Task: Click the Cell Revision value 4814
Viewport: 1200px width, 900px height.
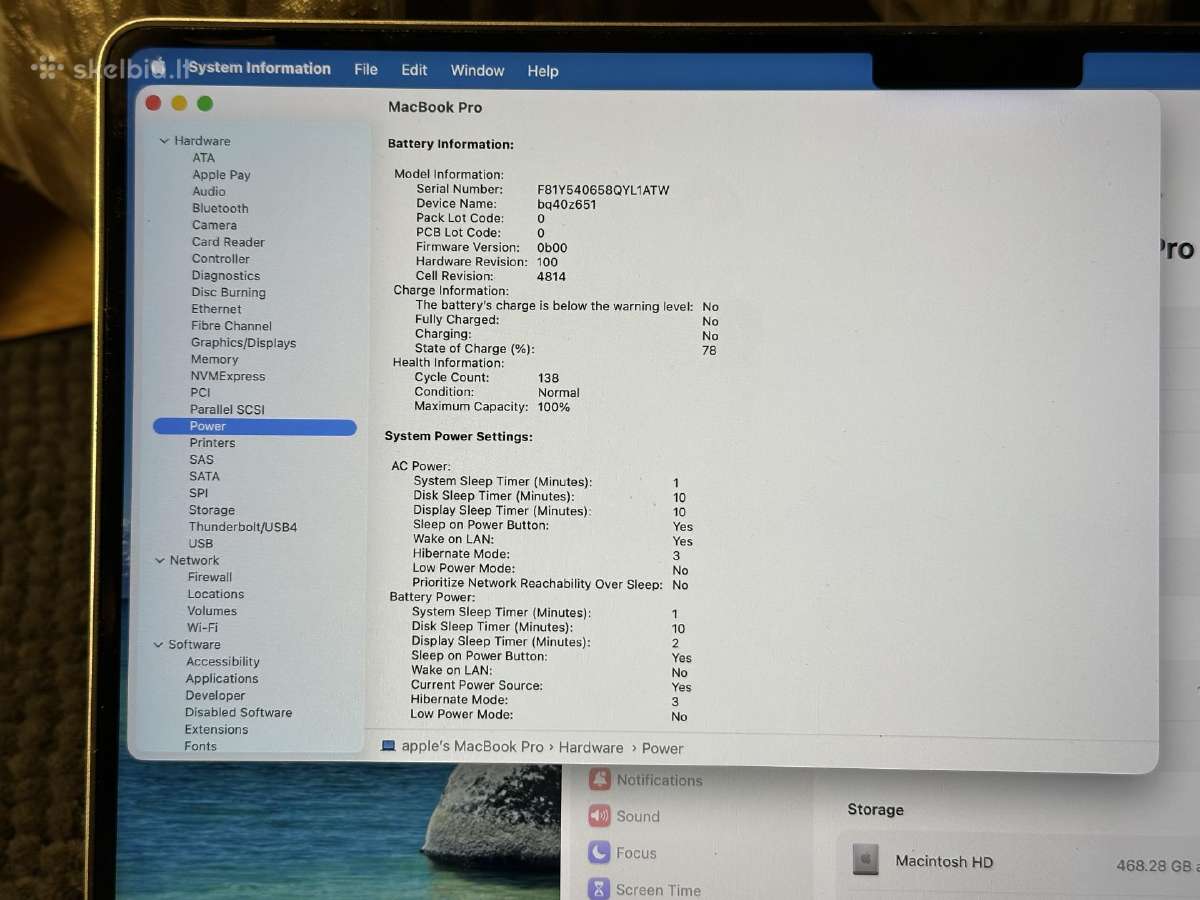Action: click(551, 277)
